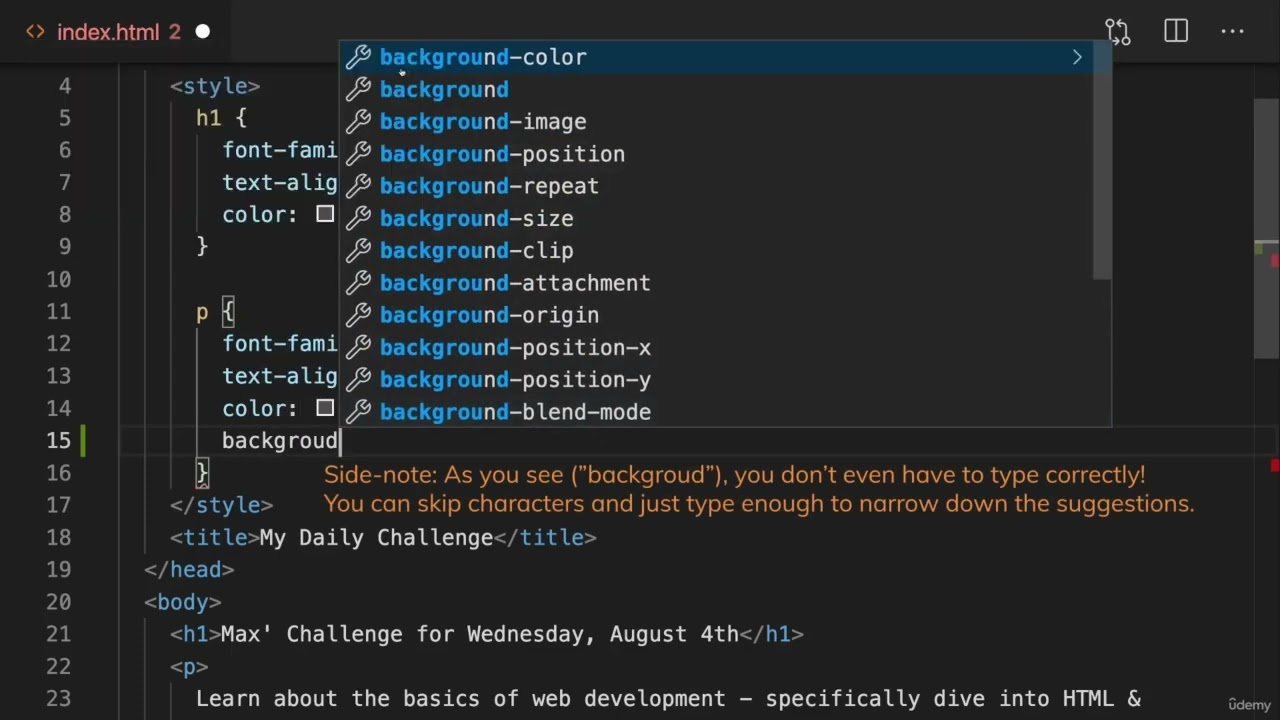Screen dimensions: 1280x720
Task: Place cursor in the typed 'backgroud' text
Action: 280,441
